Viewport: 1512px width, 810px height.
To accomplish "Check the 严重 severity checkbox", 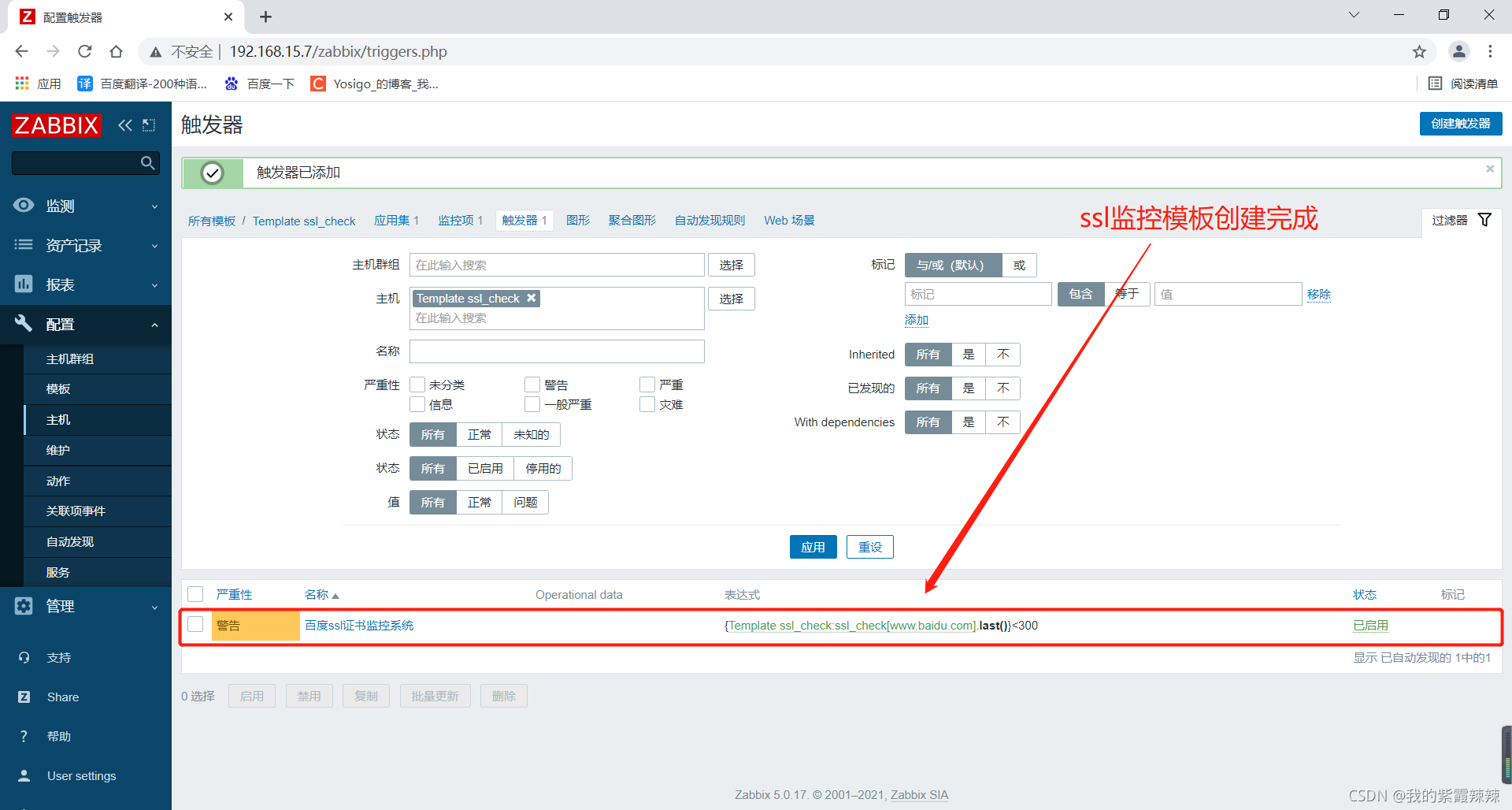I will [647, 385].
